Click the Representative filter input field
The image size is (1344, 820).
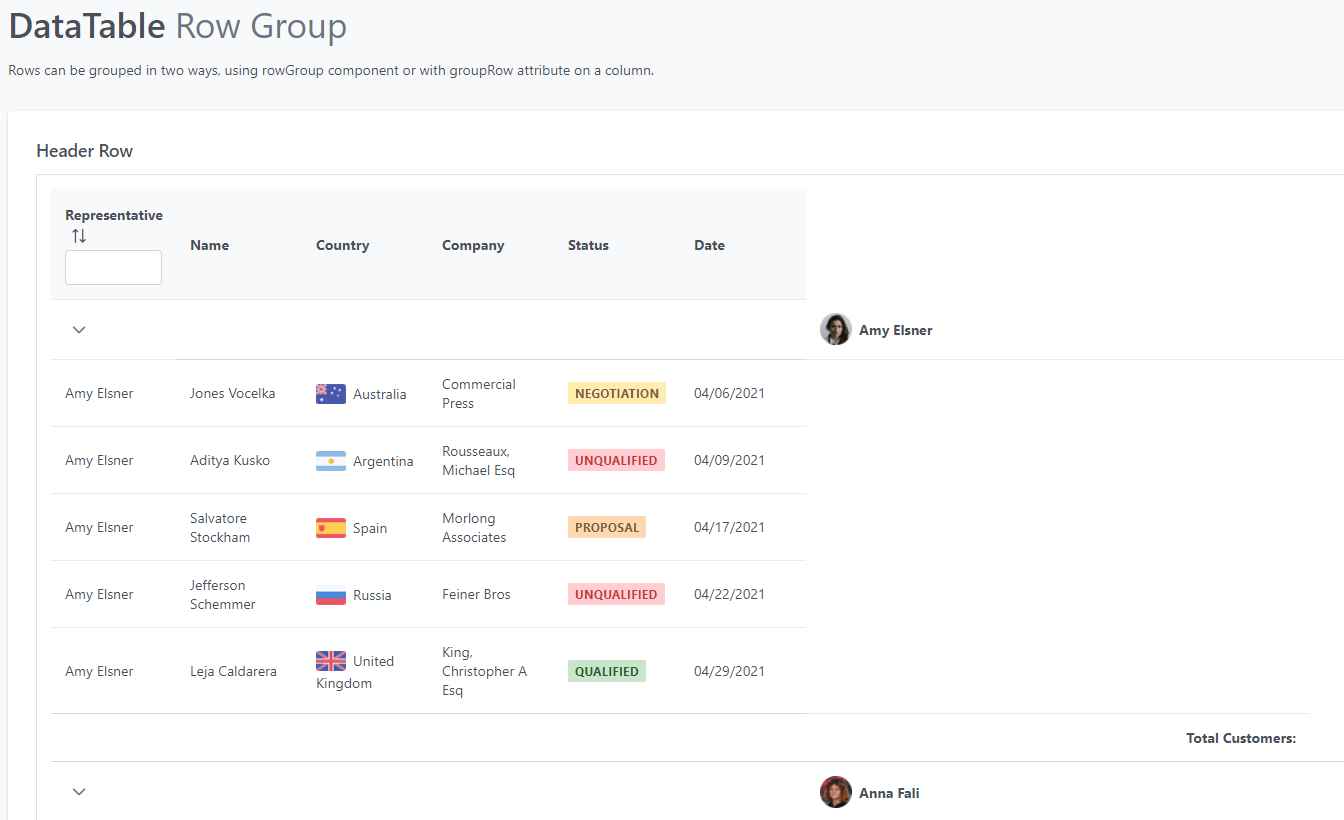tap(113, 267)
